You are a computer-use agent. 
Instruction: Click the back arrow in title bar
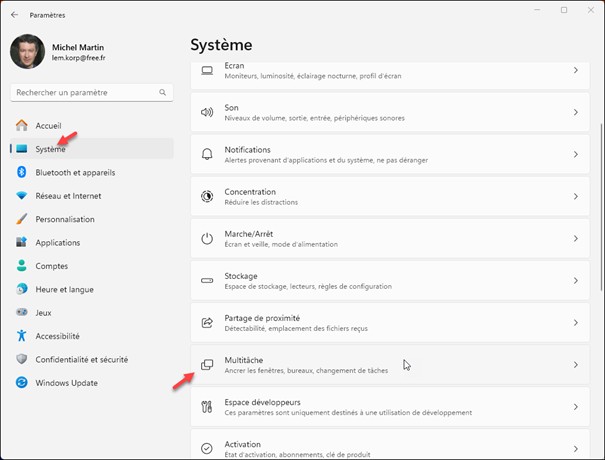(x=14, y=15)
